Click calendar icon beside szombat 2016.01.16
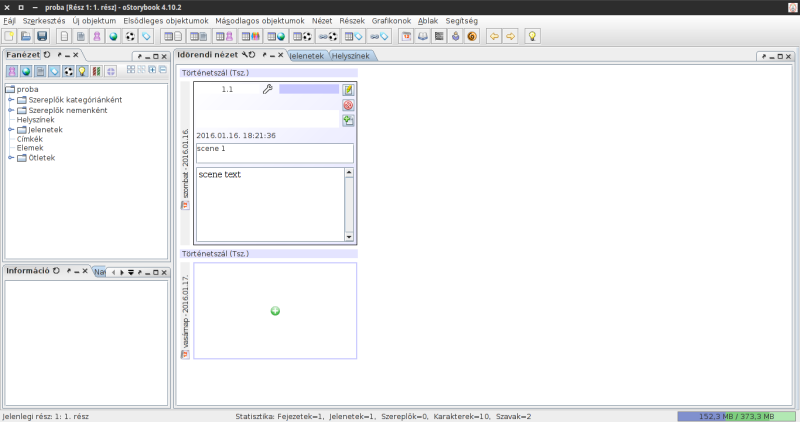The height and width of the screenshot is (422, 800). click(x=185, y=205)
